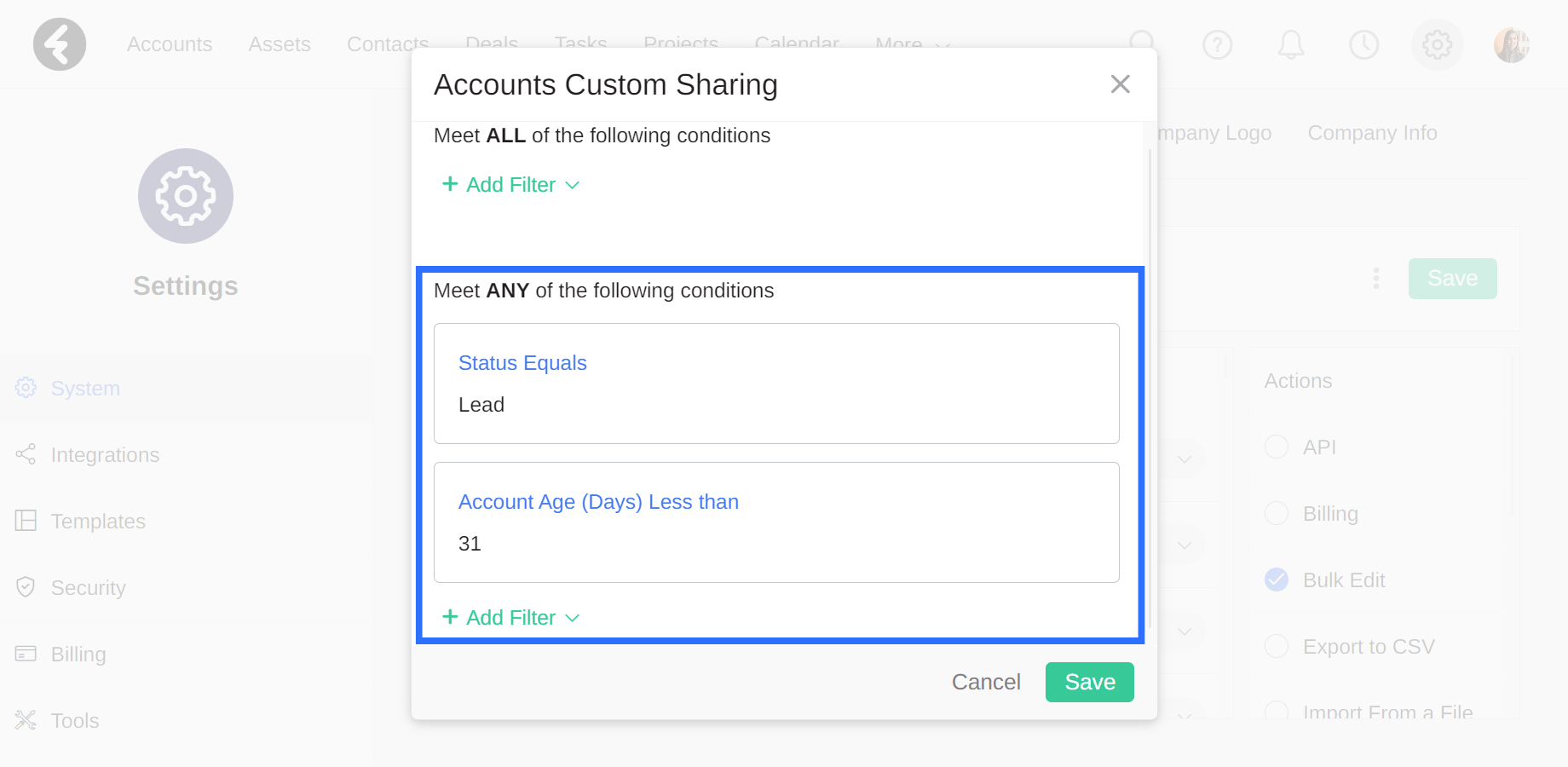
Task: Open the help question mark icon
Action: (x=1217, y=44)
